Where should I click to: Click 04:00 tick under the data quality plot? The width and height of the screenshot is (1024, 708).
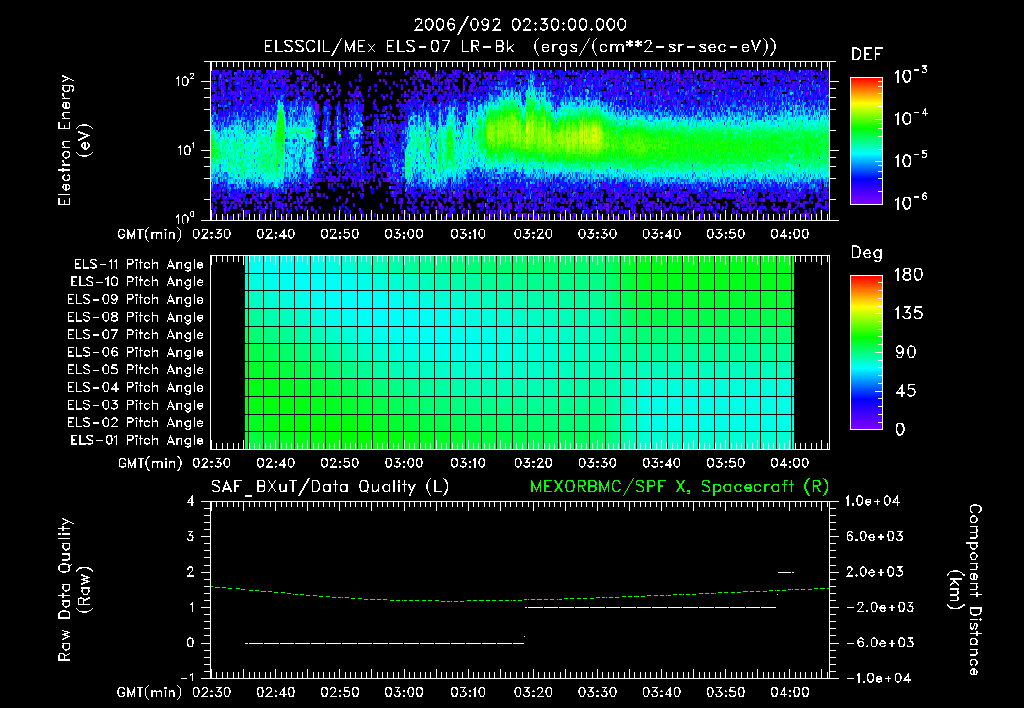790,692
